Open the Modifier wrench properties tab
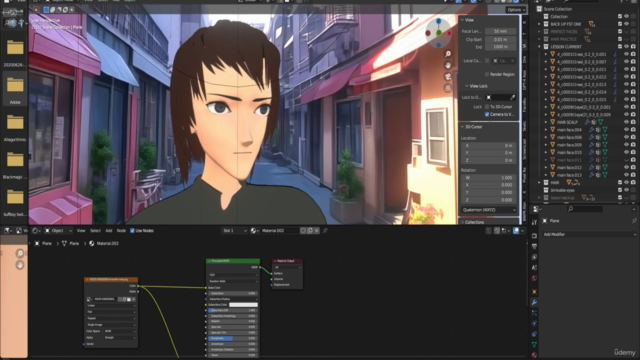The image size is (640, 360). tap(534, 302)
